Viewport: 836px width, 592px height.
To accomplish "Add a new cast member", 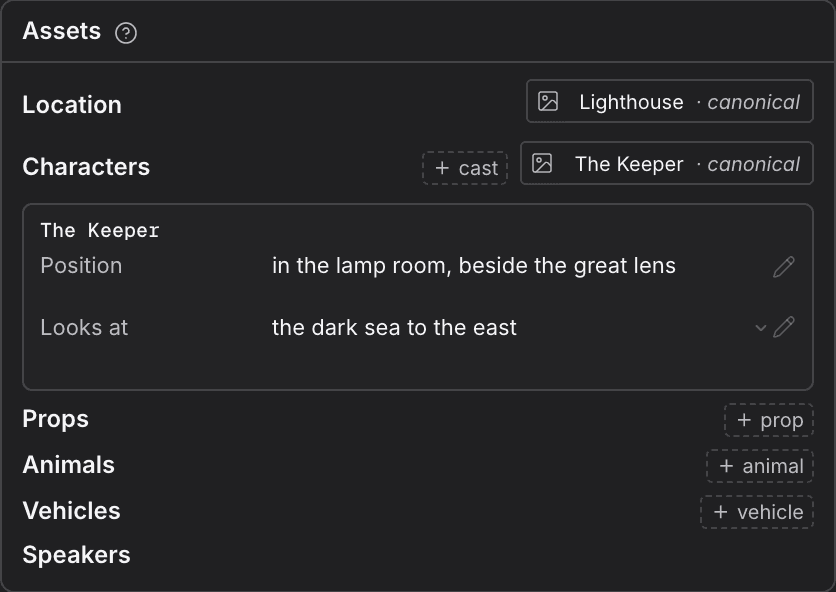I will pos(465,168).
